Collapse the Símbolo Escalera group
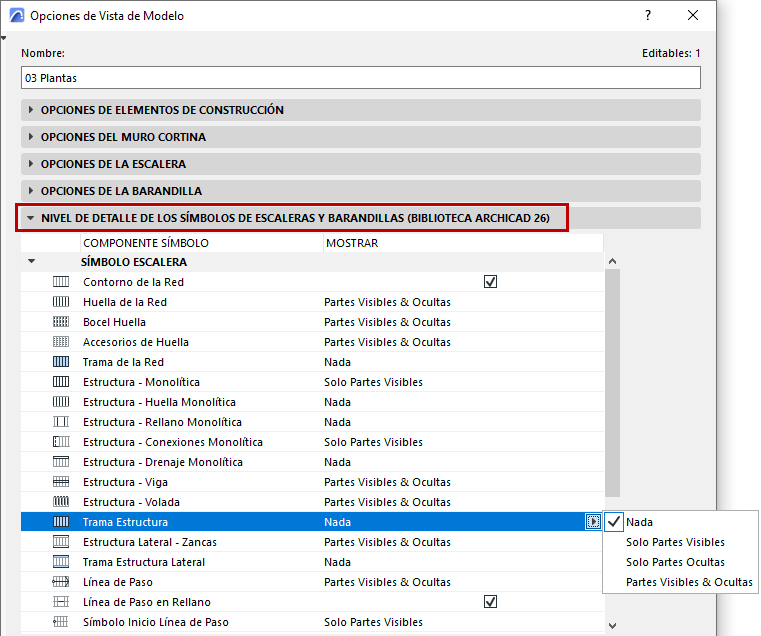Viewport: 761px width, 636px height. (32, 261)
